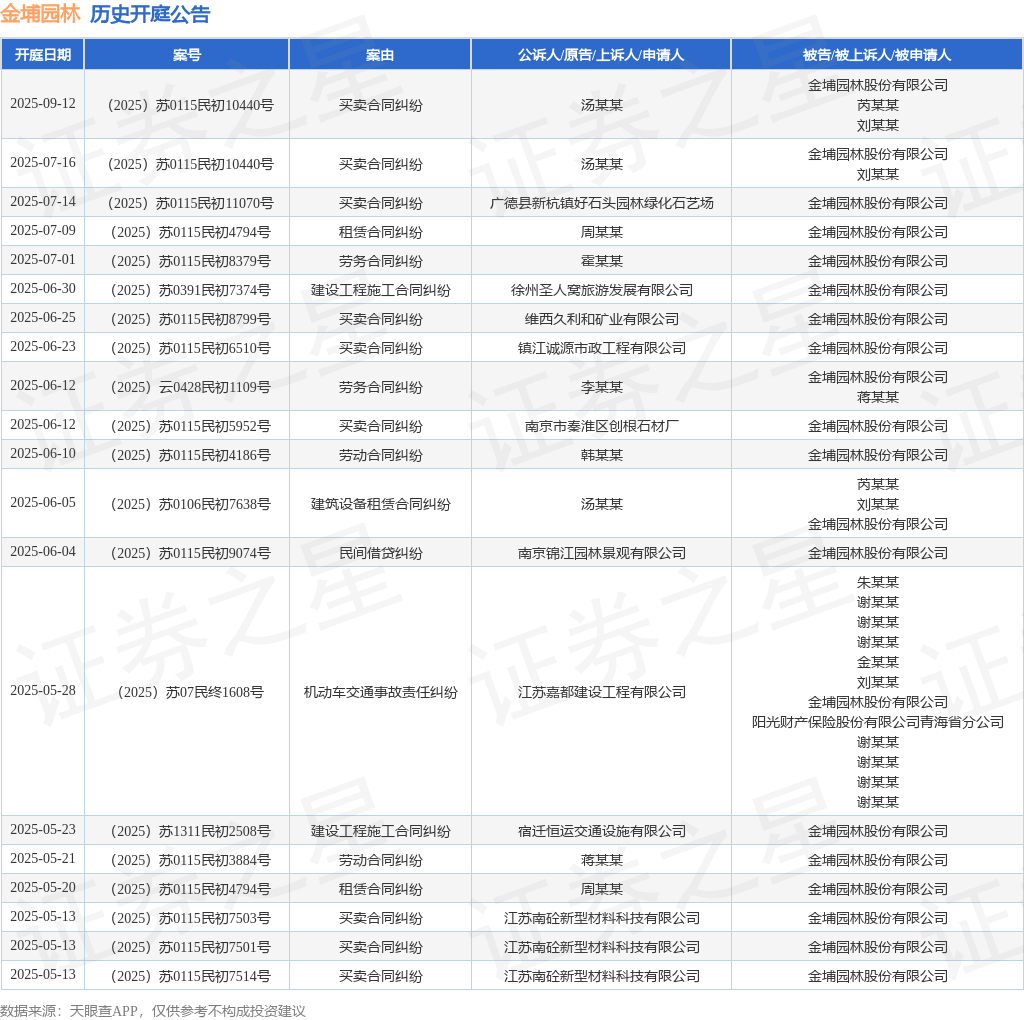The image size is (1024, 1020).
Task: Click date cell 2025-06-23
Action: 42,347
